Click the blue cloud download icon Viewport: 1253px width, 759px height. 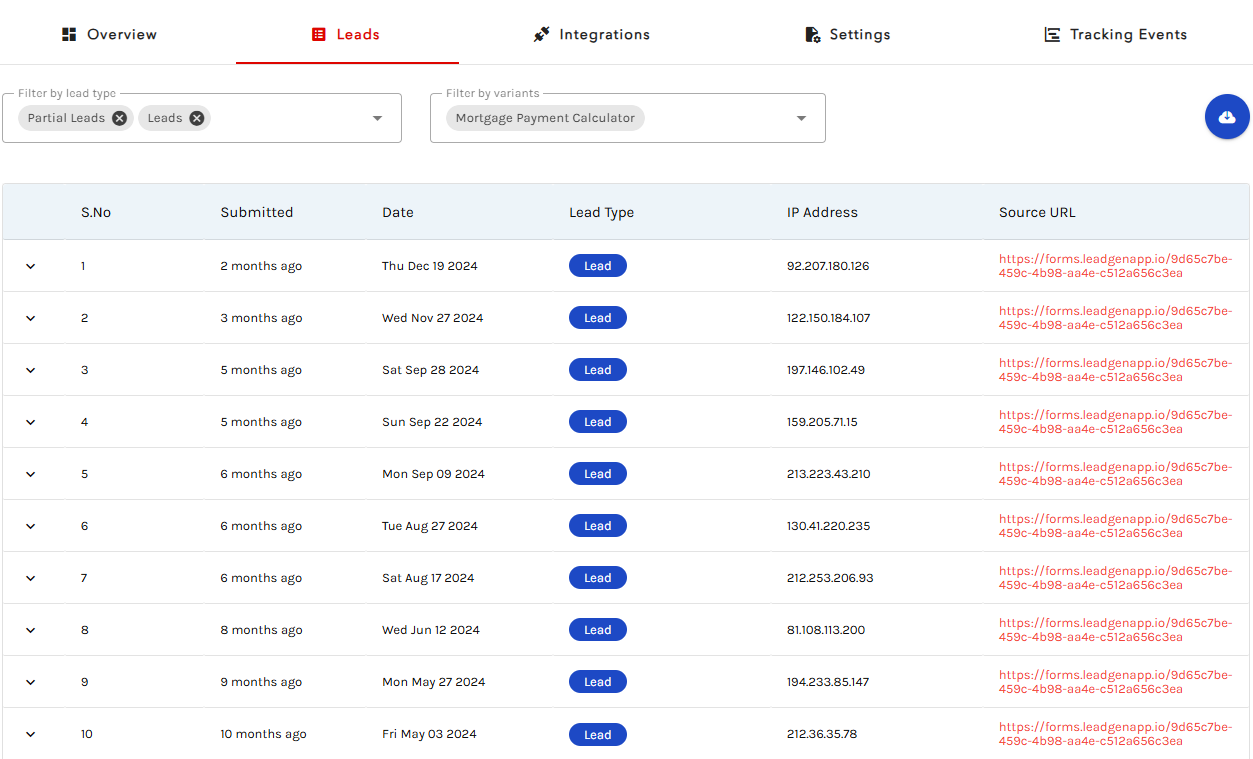tap(1227, 116)
